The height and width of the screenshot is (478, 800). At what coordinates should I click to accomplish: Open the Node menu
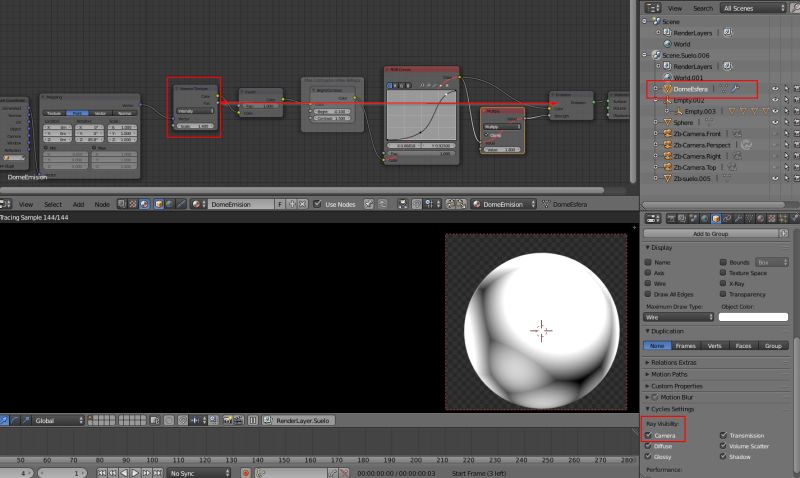point(102,204)
